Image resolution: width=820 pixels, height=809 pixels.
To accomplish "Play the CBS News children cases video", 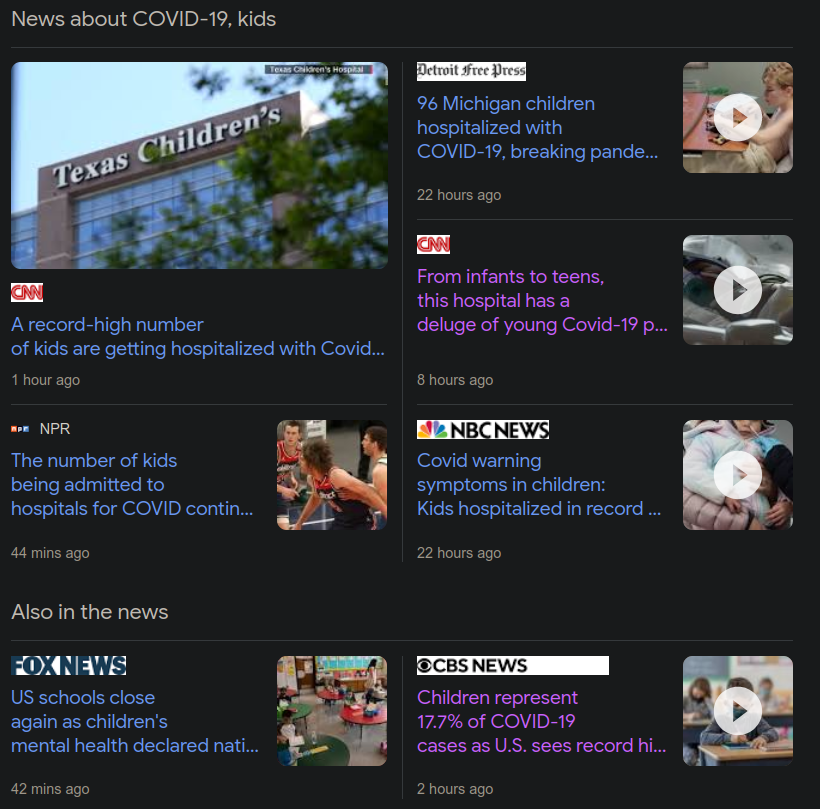I will pos(737,711).
